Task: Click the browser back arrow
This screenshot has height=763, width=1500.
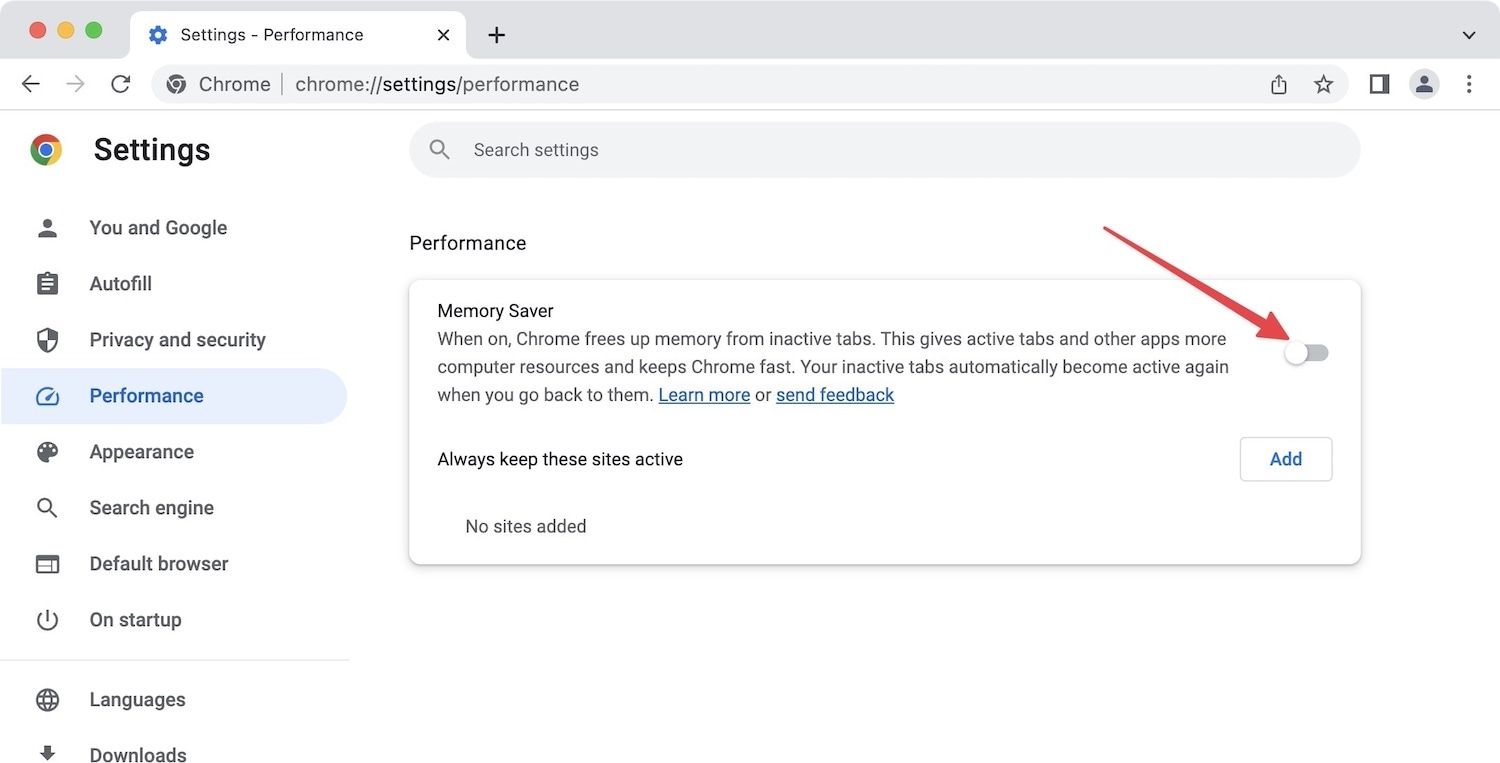Action: [31, 84]
